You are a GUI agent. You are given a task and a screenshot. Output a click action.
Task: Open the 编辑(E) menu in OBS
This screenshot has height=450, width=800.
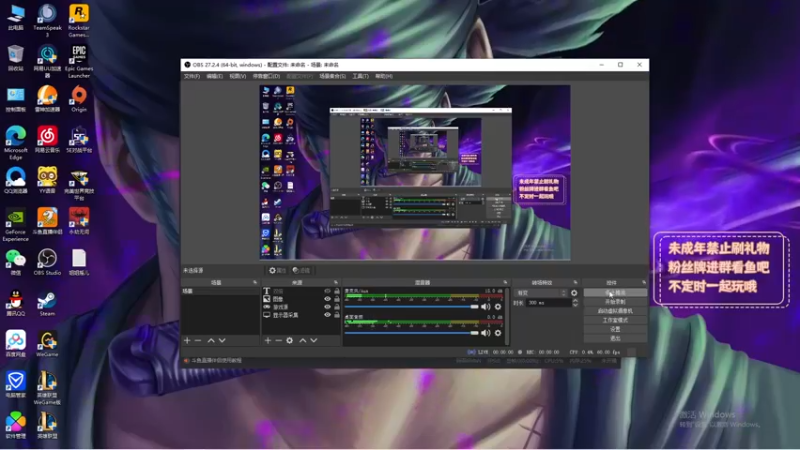tap(214, 76)
